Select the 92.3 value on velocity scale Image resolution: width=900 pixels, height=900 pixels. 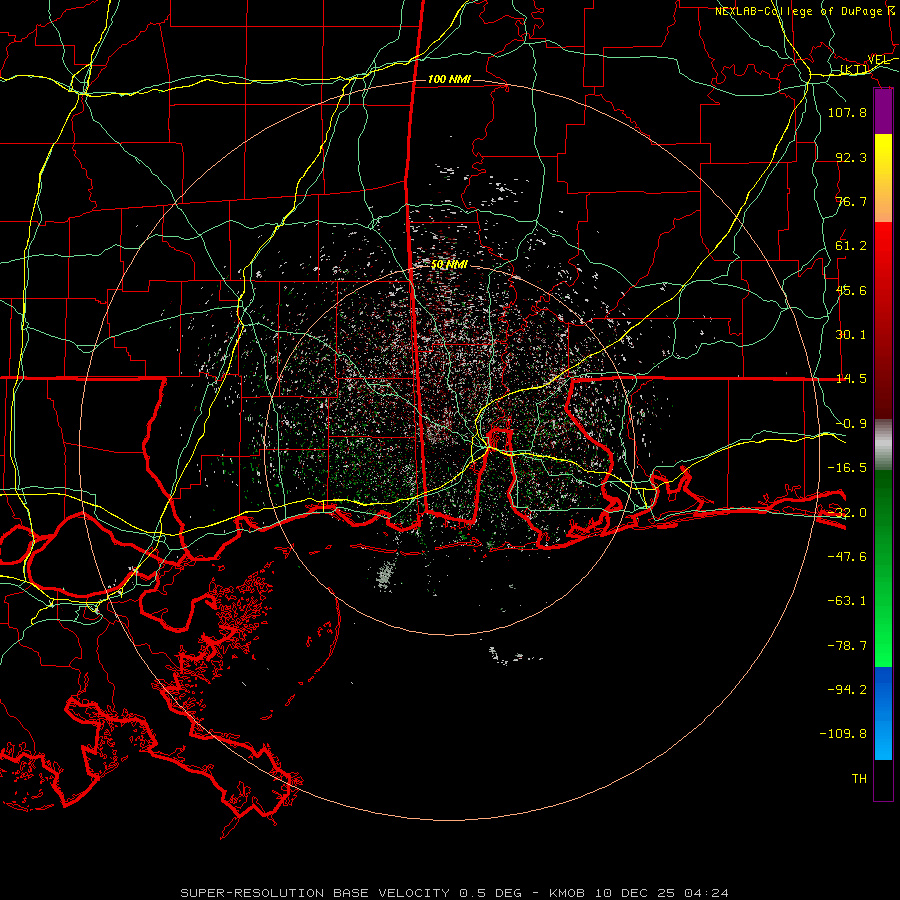pos(851,157)
